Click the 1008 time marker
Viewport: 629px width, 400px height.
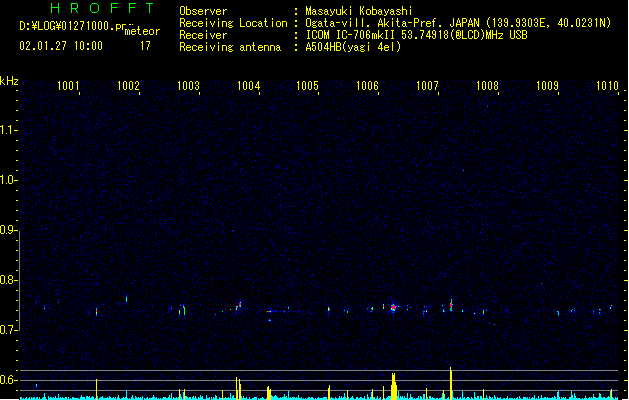487,85
